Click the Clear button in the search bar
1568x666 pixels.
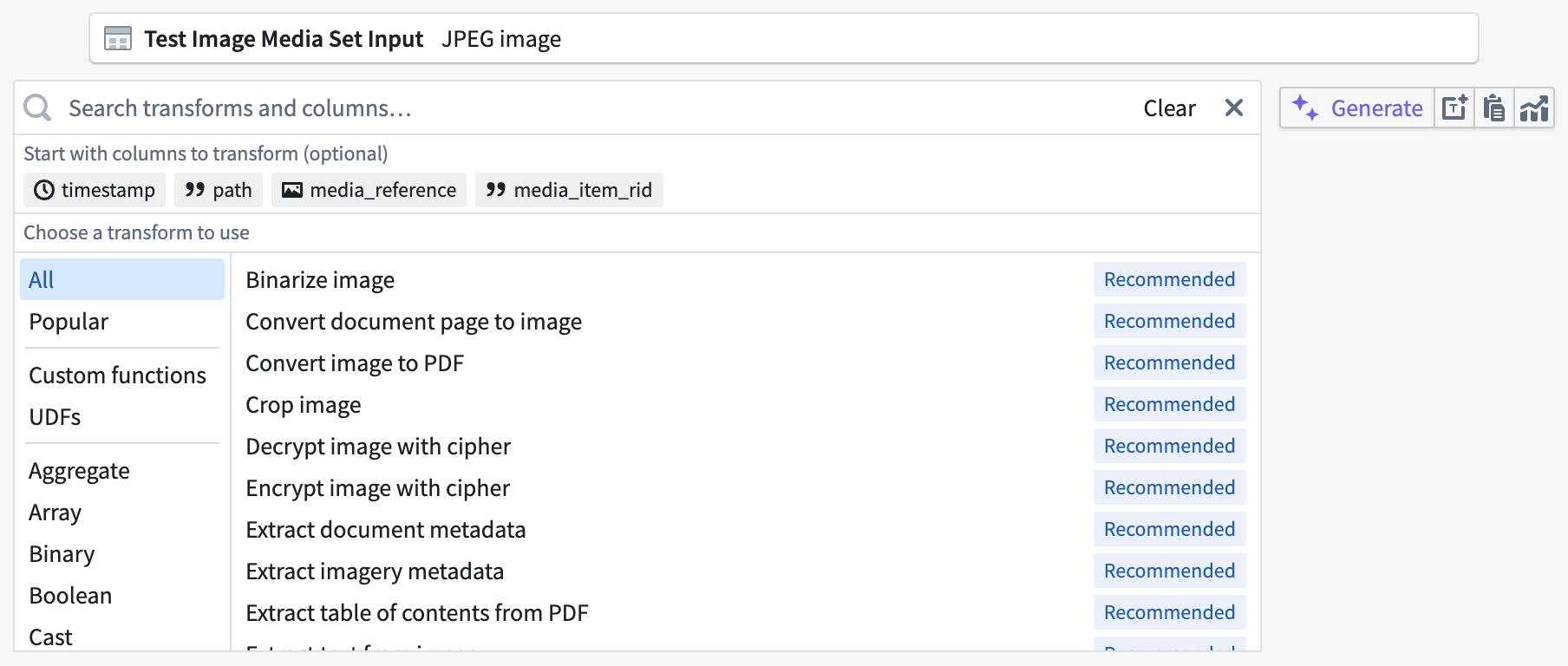pyautogui.click(x=1169, y=108)
